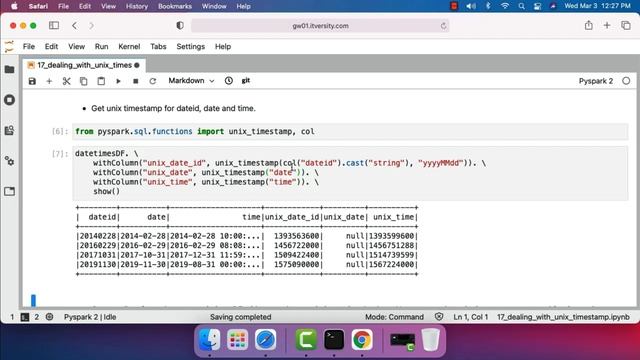Click the import statement code cell
The width and height of the screenshot is (640, 360).
coord(350,131)
